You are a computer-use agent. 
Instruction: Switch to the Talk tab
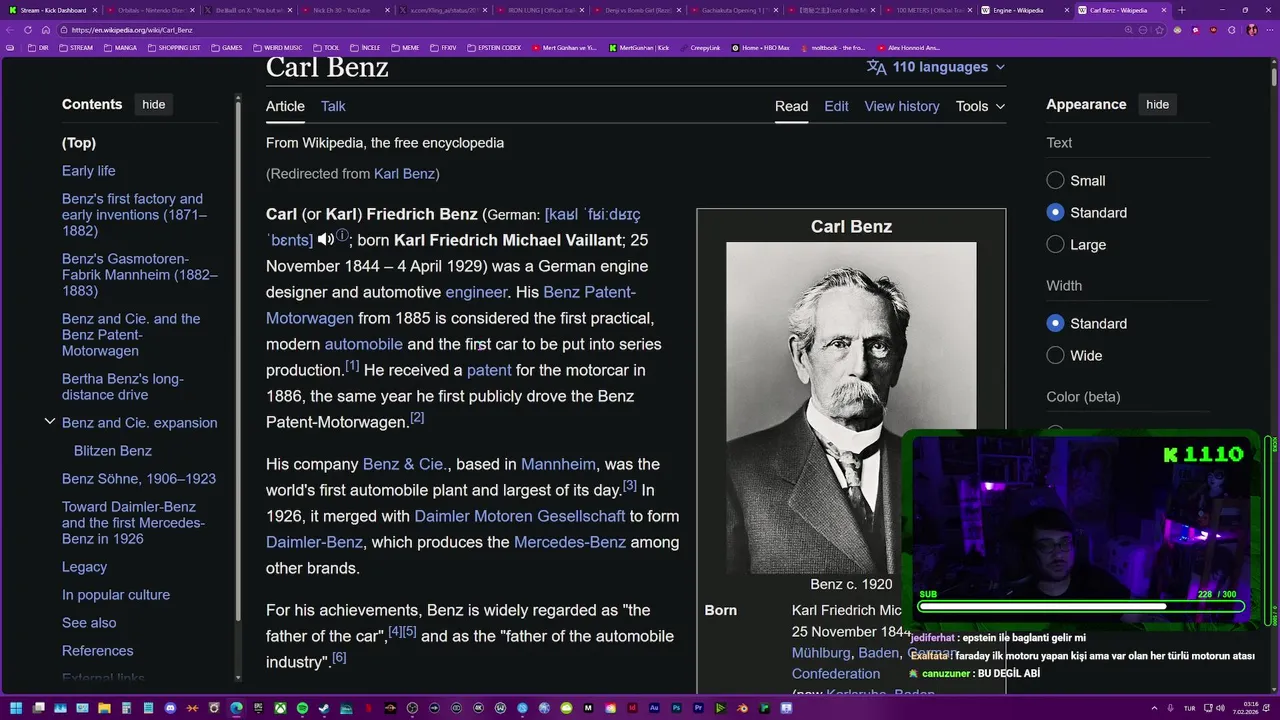click(333, 106)
